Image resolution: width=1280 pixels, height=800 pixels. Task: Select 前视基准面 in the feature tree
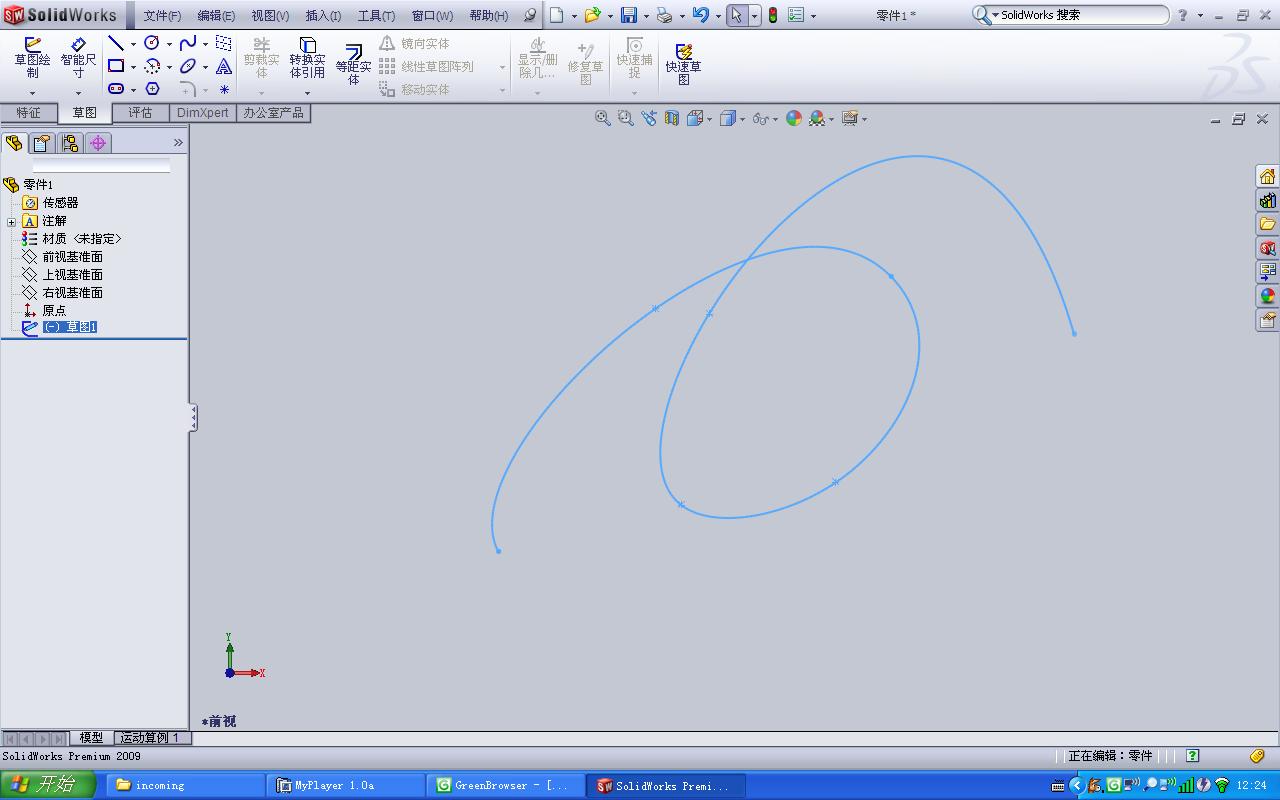(72, 257)
